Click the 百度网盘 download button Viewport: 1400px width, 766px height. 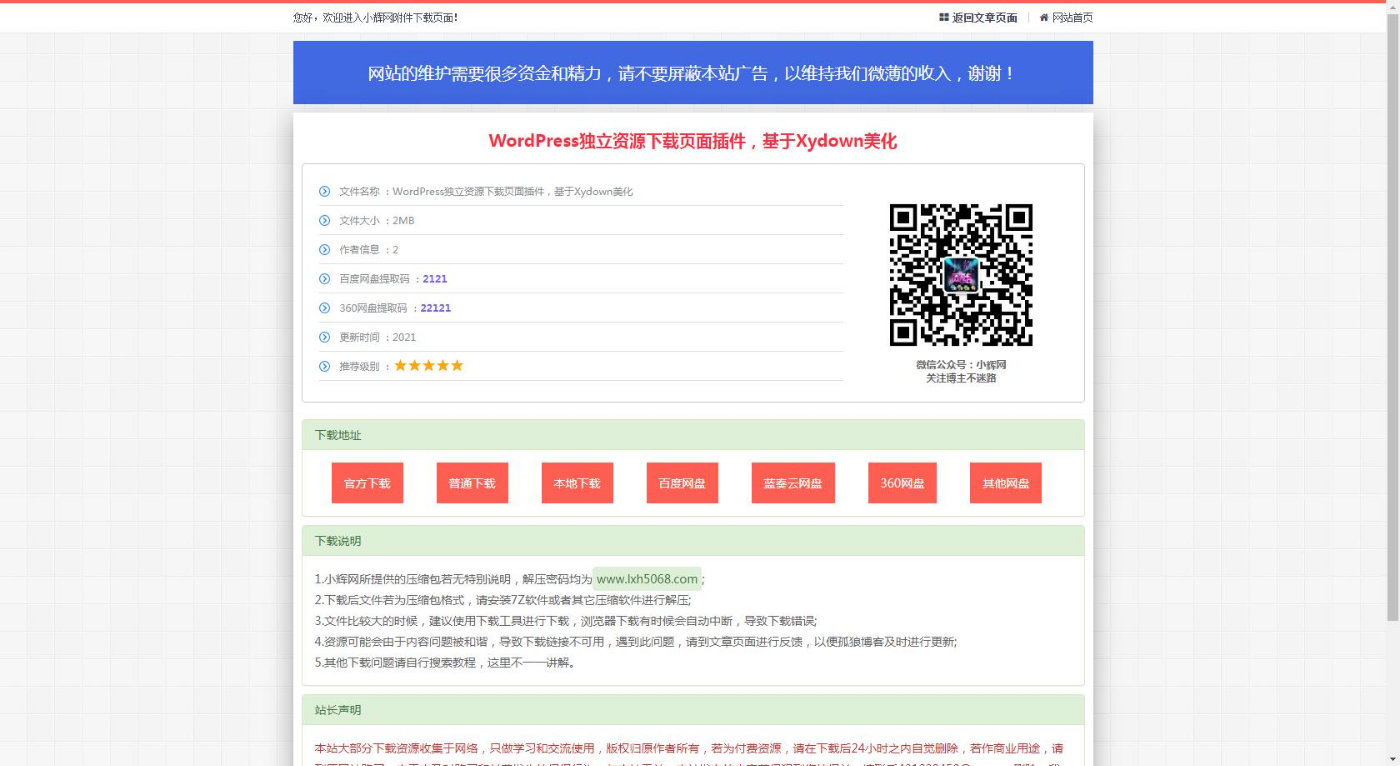tap(682, 483)
